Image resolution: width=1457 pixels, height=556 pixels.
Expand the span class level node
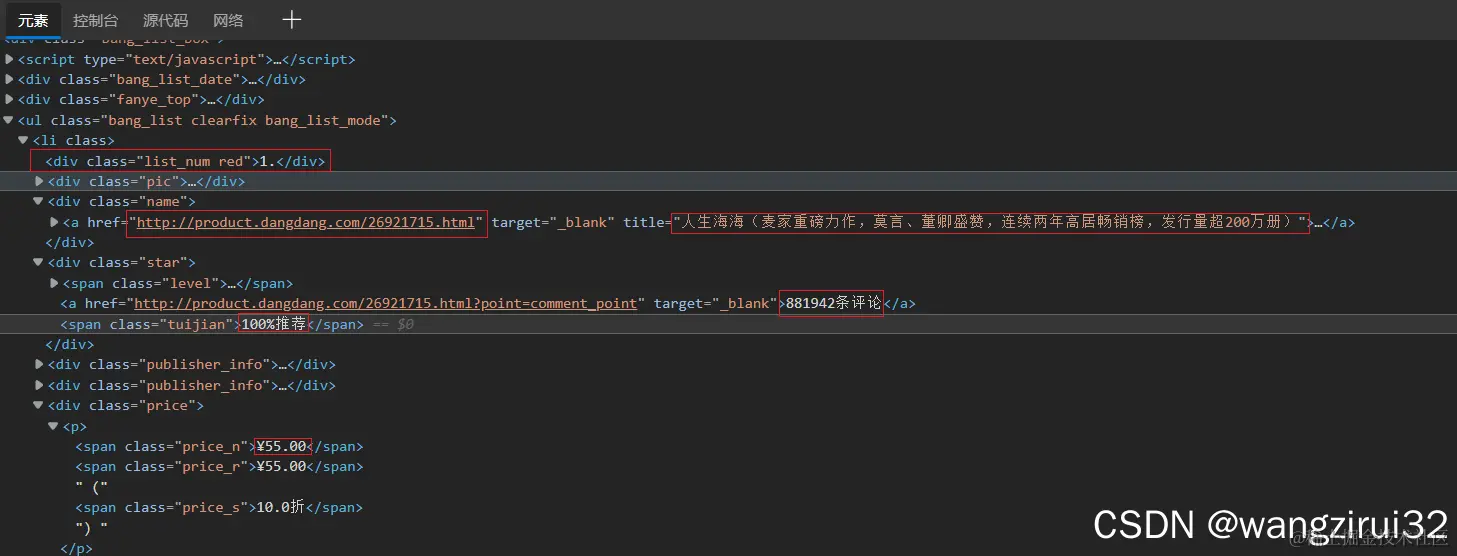(x=54, y=283)
